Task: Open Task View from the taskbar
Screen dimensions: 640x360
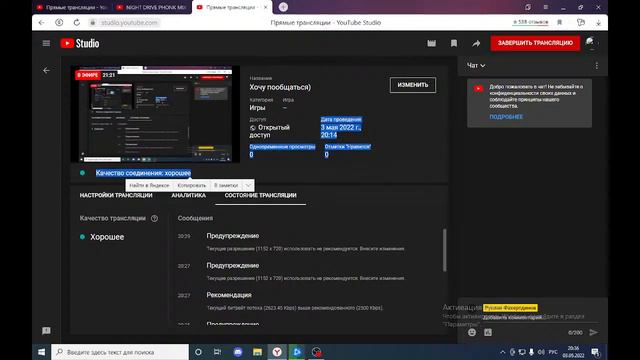Action: (x=217, y=352)
